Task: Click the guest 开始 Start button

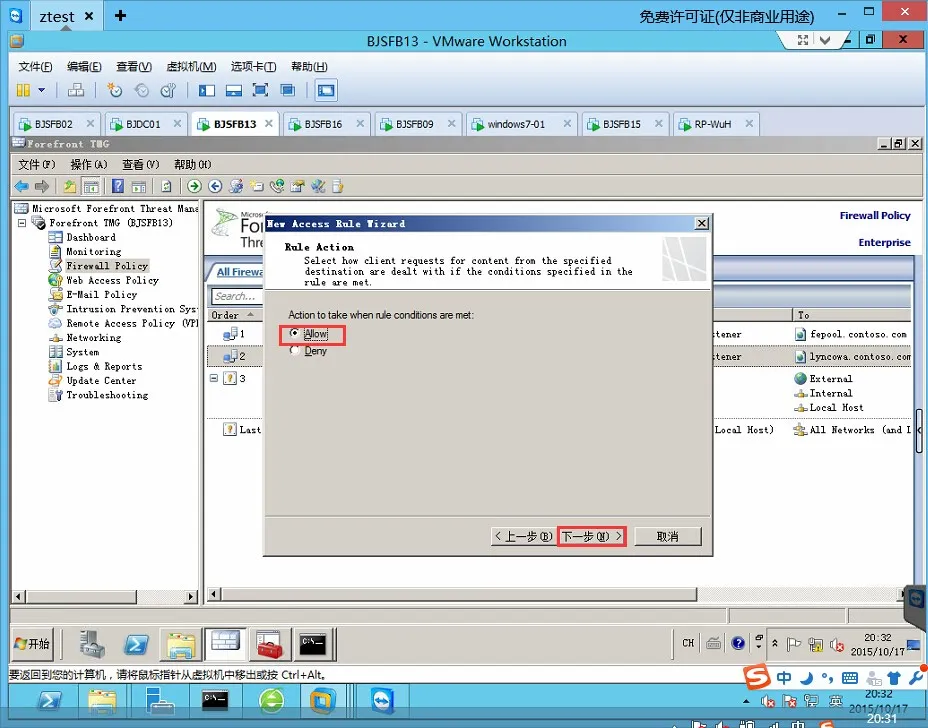Action: (x=33, y=644)
